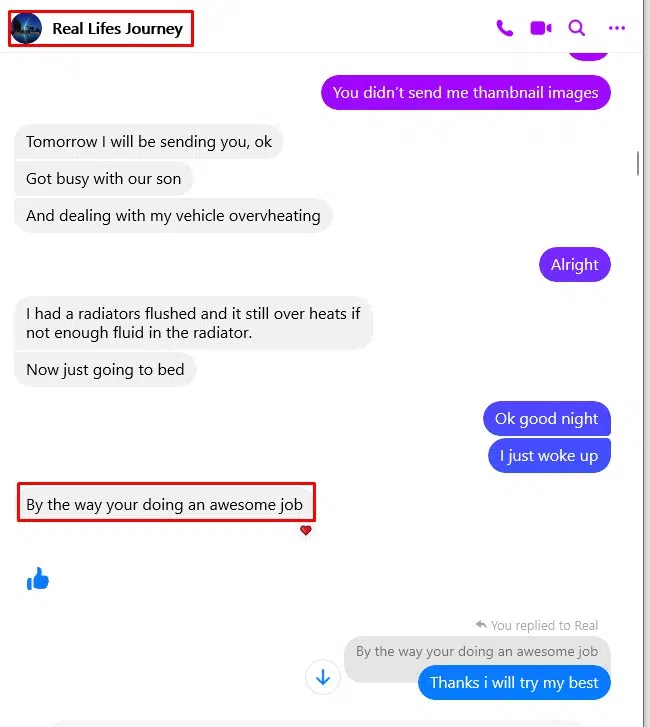Image resolution: width=650 pixels, height=727 pixels.
Task: Start a video call in this chat
Action: click(541, 28)
